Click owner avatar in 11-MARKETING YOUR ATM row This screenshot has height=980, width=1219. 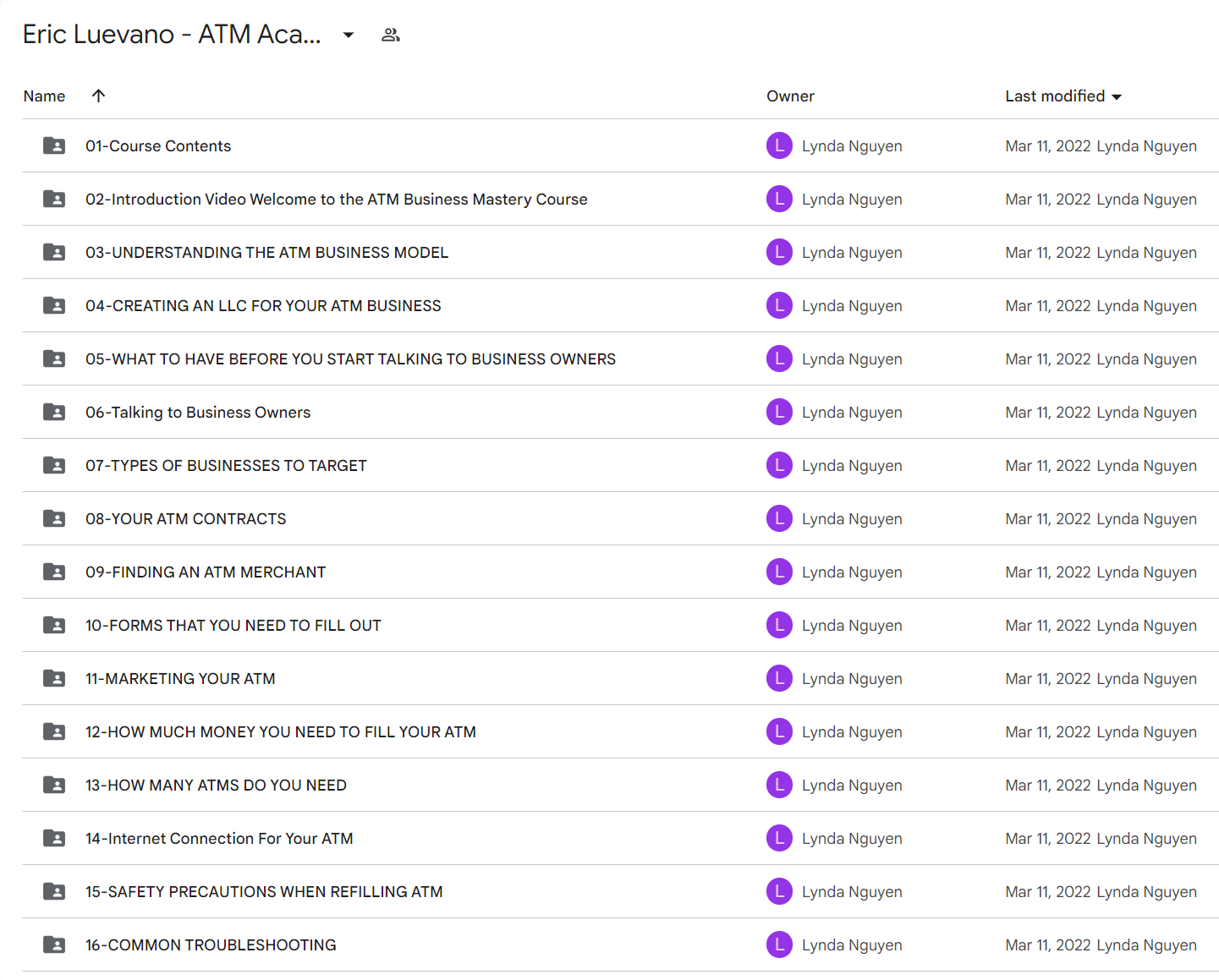(x=779, y=678)
